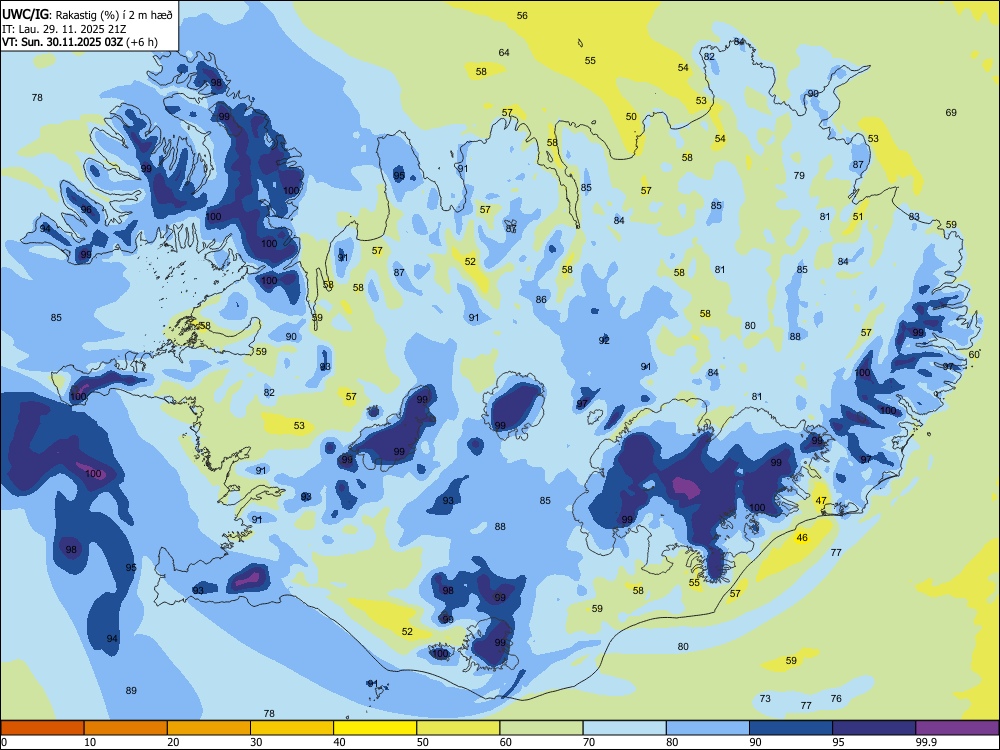The height and width of the screenshot is (750, 1000).
Task: Click the humidity value '79' in the northeast
Action: [x=799, y=175]
